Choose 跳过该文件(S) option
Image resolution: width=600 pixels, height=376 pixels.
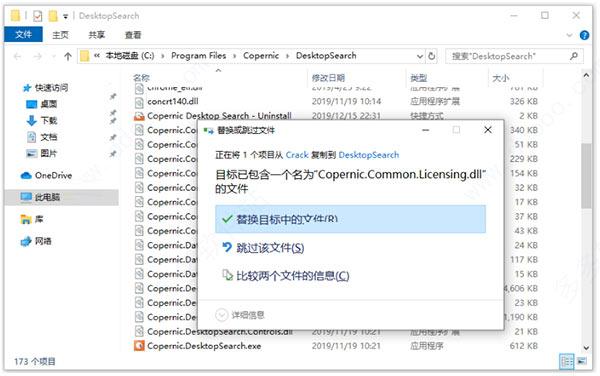270,248
